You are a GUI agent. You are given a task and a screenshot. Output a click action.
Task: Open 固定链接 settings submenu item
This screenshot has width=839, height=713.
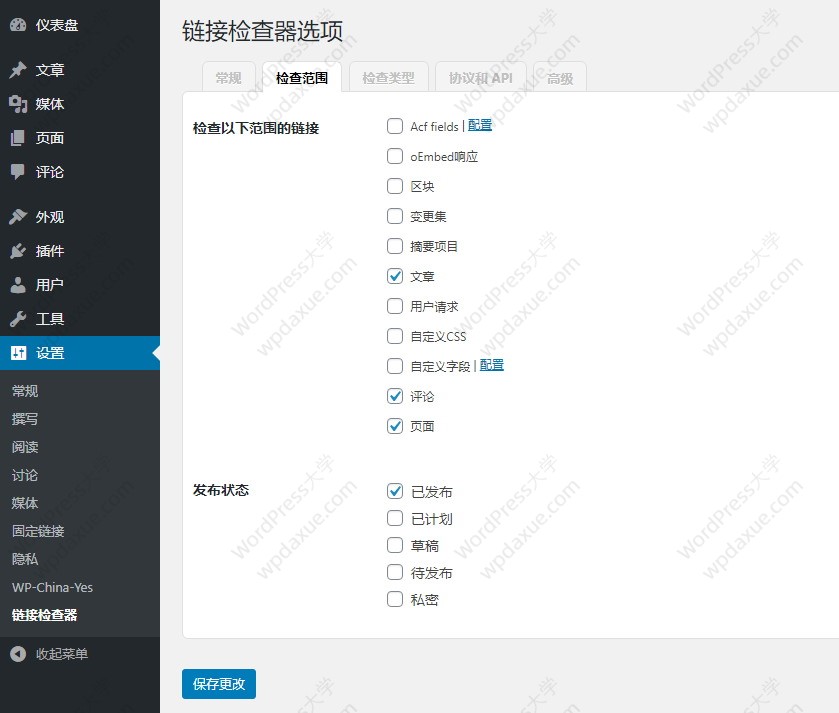(38, 531)
